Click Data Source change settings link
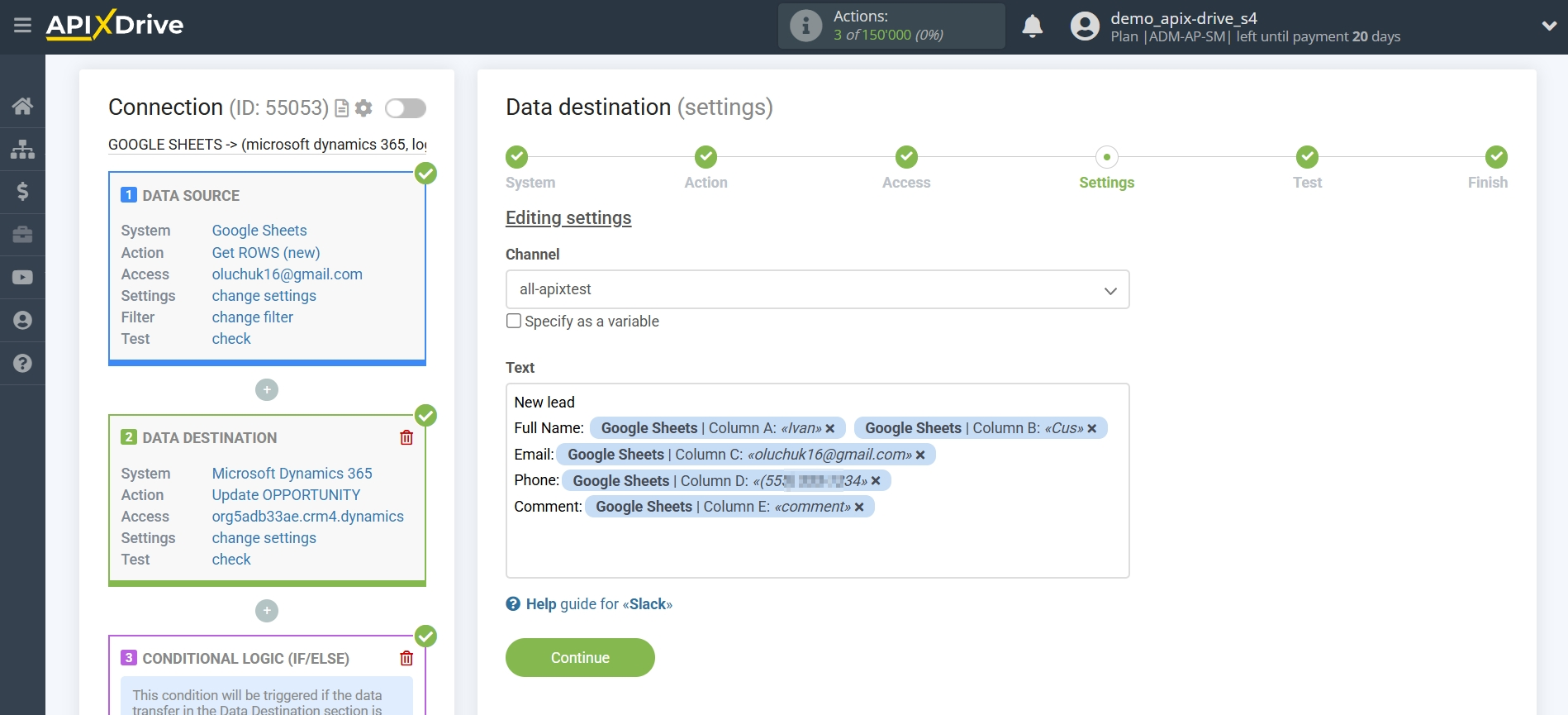 coord(264,296)
